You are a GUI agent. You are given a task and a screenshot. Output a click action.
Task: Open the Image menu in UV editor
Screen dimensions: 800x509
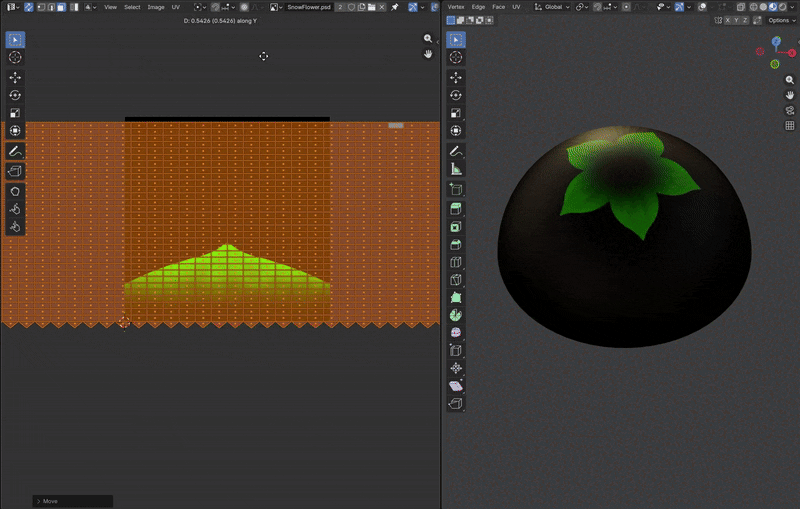click(x=156, y=7)
